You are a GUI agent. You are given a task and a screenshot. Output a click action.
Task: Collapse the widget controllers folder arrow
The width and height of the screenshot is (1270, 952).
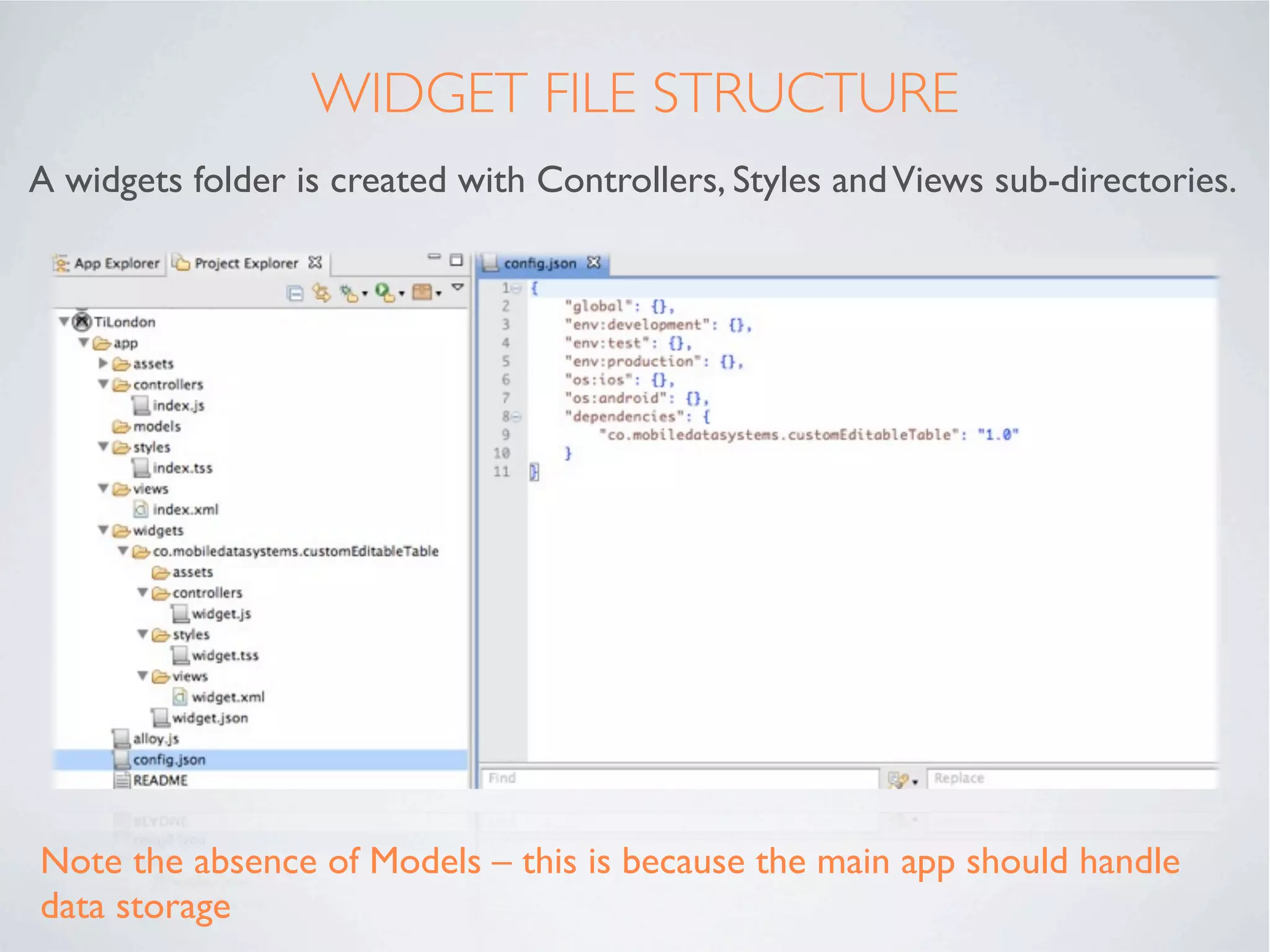(143, 593)
